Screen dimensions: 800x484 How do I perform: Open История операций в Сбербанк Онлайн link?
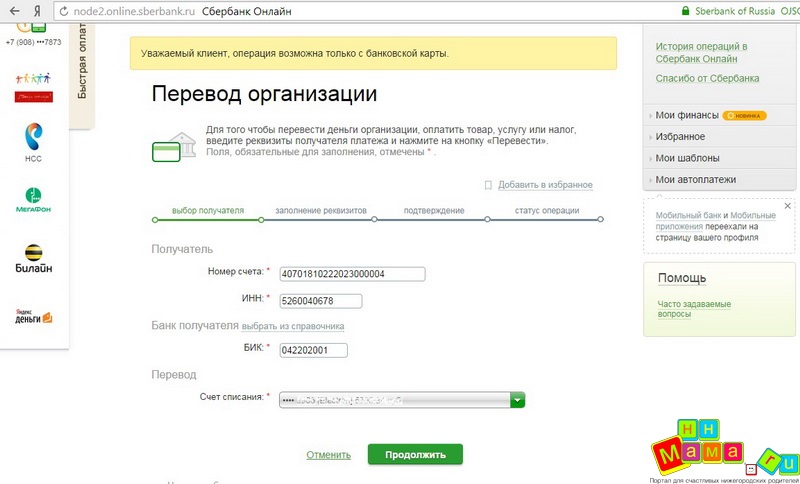click(702, 53)
